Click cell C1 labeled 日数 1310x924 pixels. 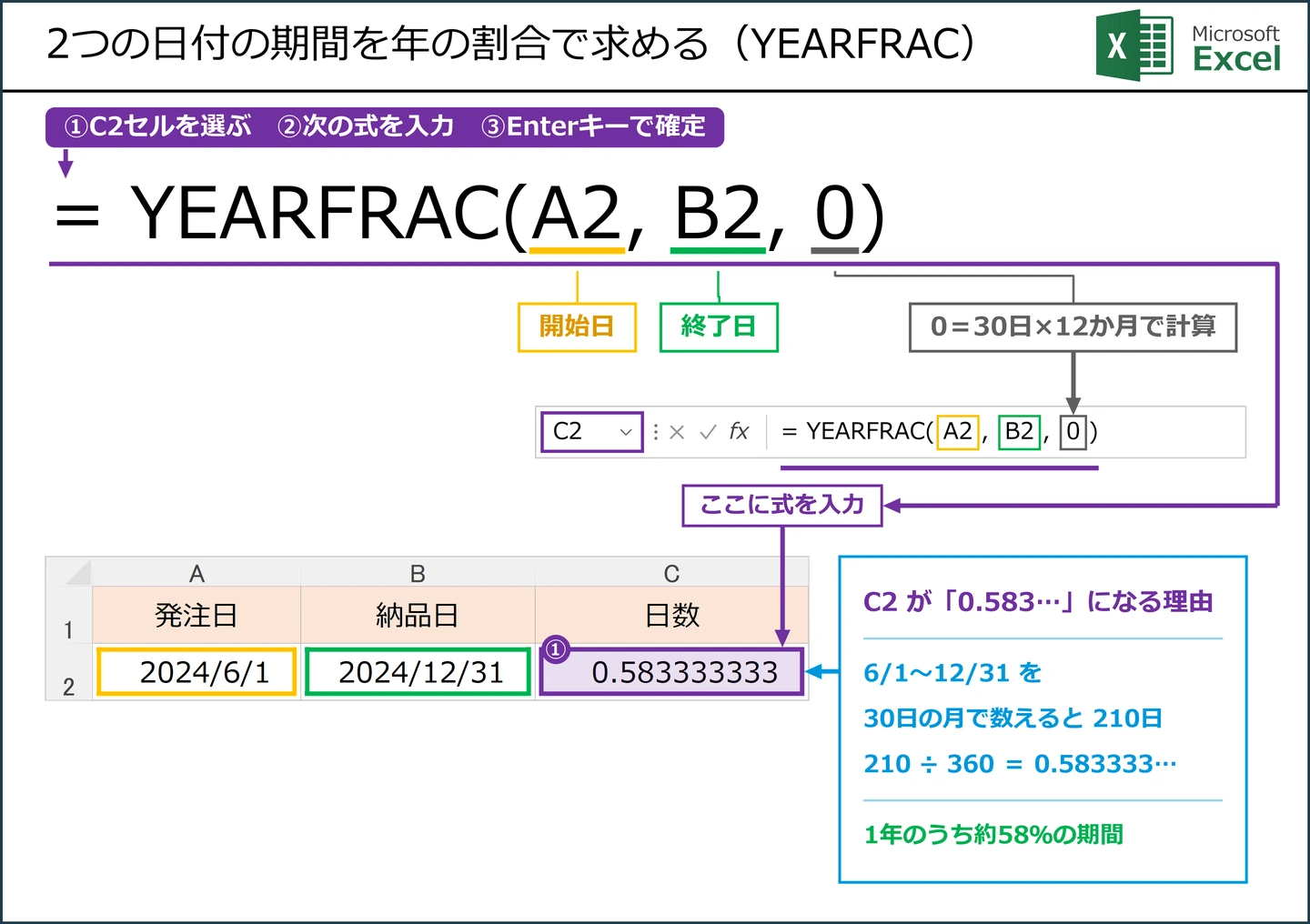671,616
